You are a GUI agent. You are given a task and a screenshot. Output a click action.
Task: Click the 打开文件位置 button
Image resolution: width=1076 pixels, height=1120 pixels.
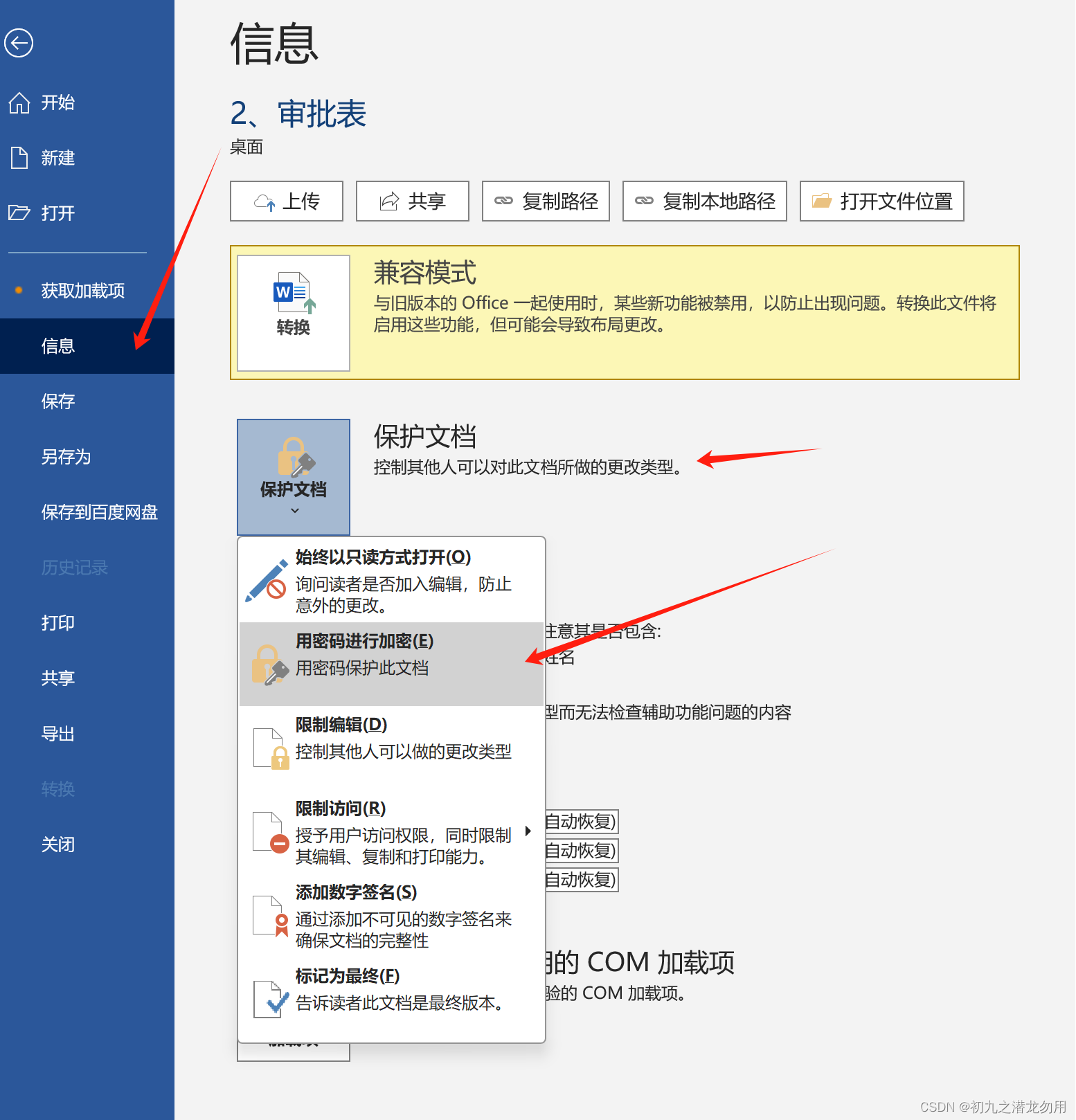882,201
